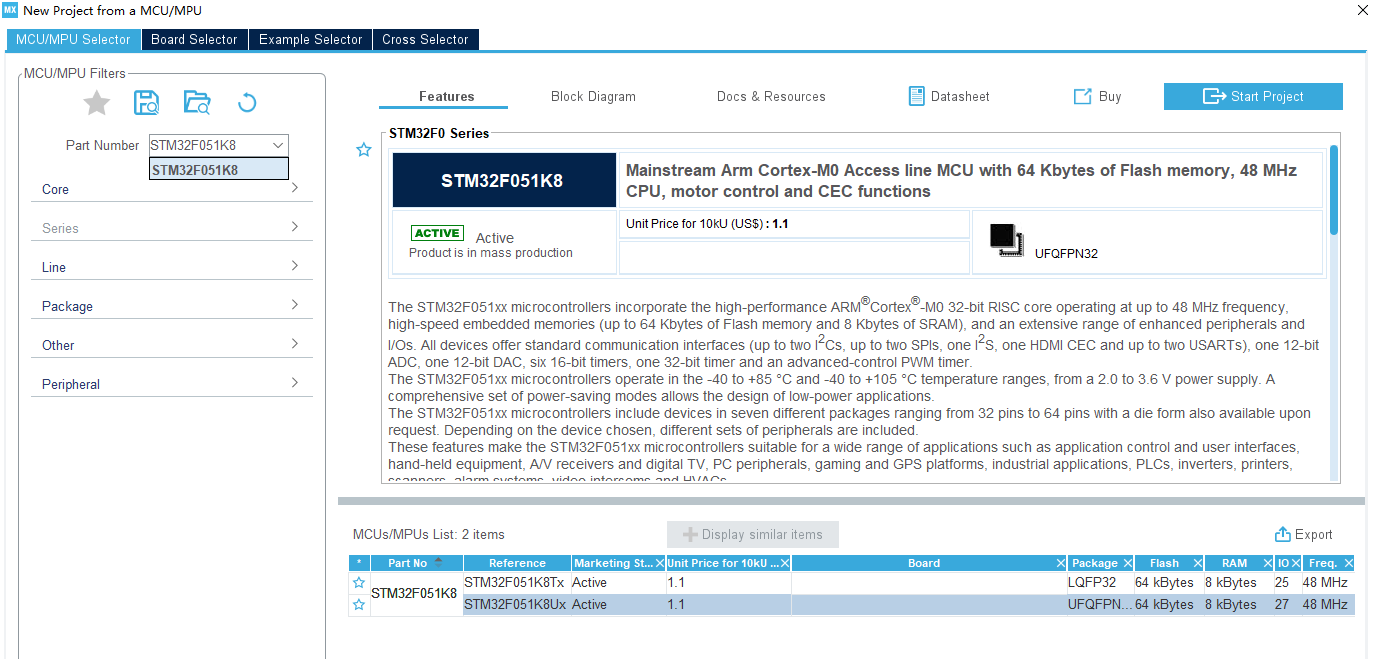Remove the Marketing Status column via its X
The image size is (1377, 659).
(660, 563)
